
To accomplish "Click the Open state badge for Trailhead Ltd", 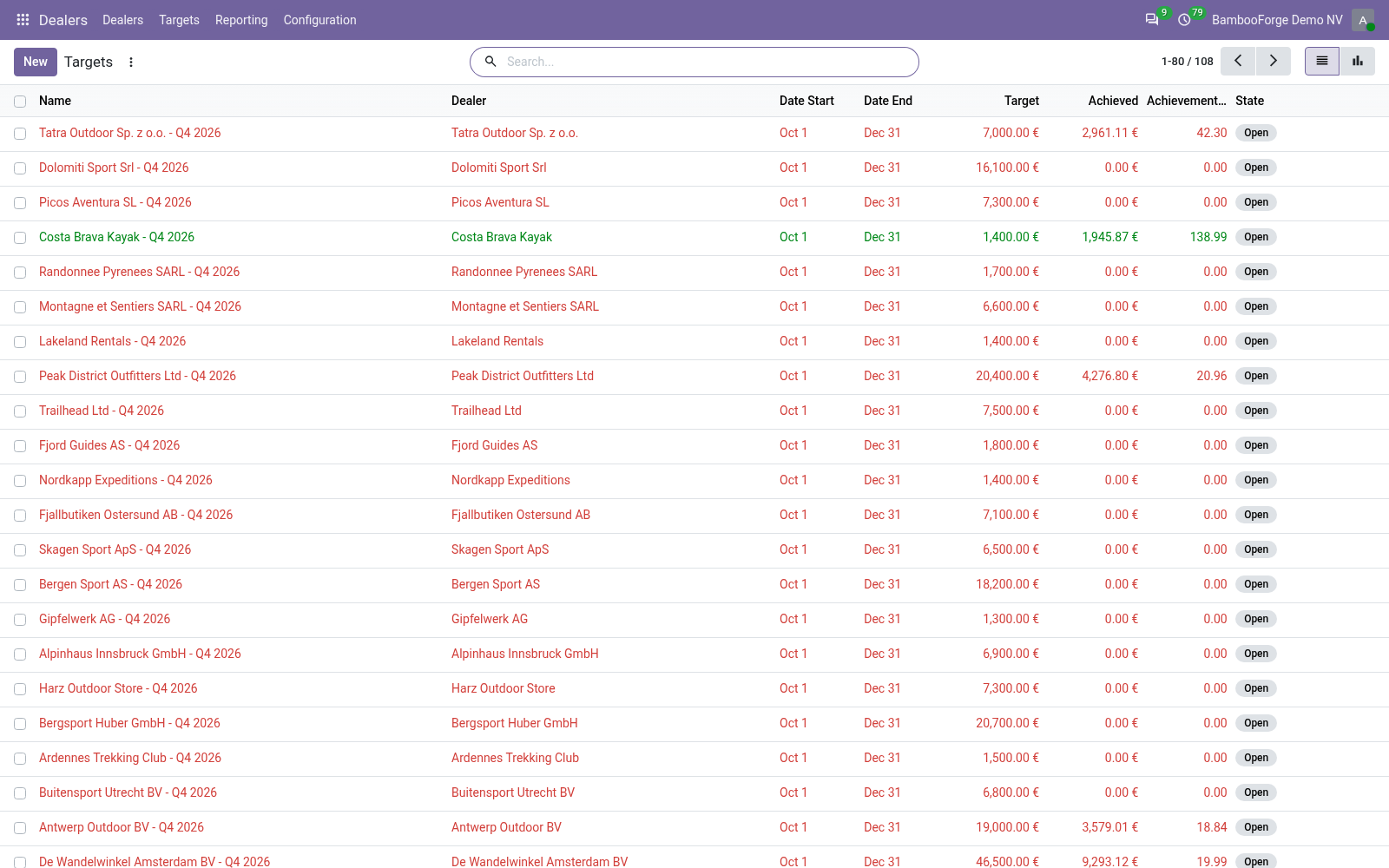I will pyautogui.click(x=1255, y=411).
